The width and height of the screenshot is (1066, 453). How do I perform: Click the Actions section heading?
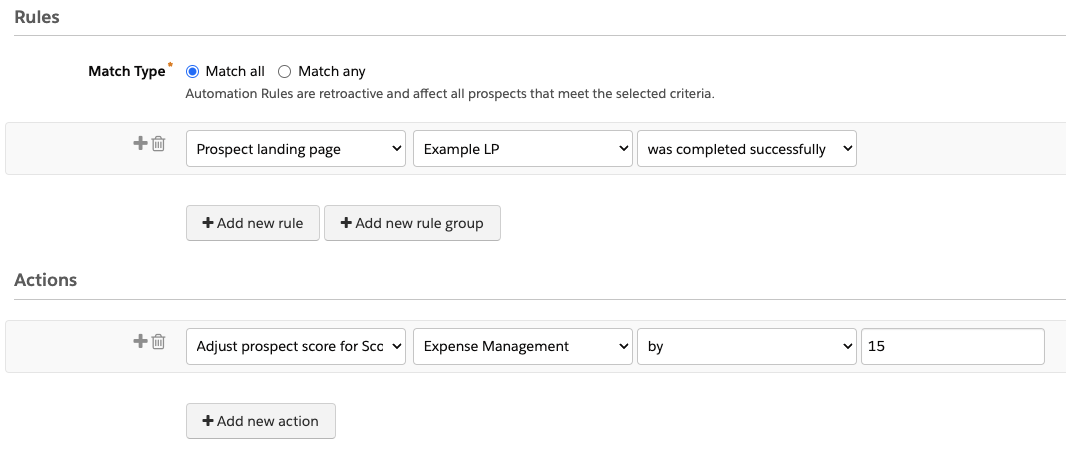pyautogui.click(x=46, y=280)
